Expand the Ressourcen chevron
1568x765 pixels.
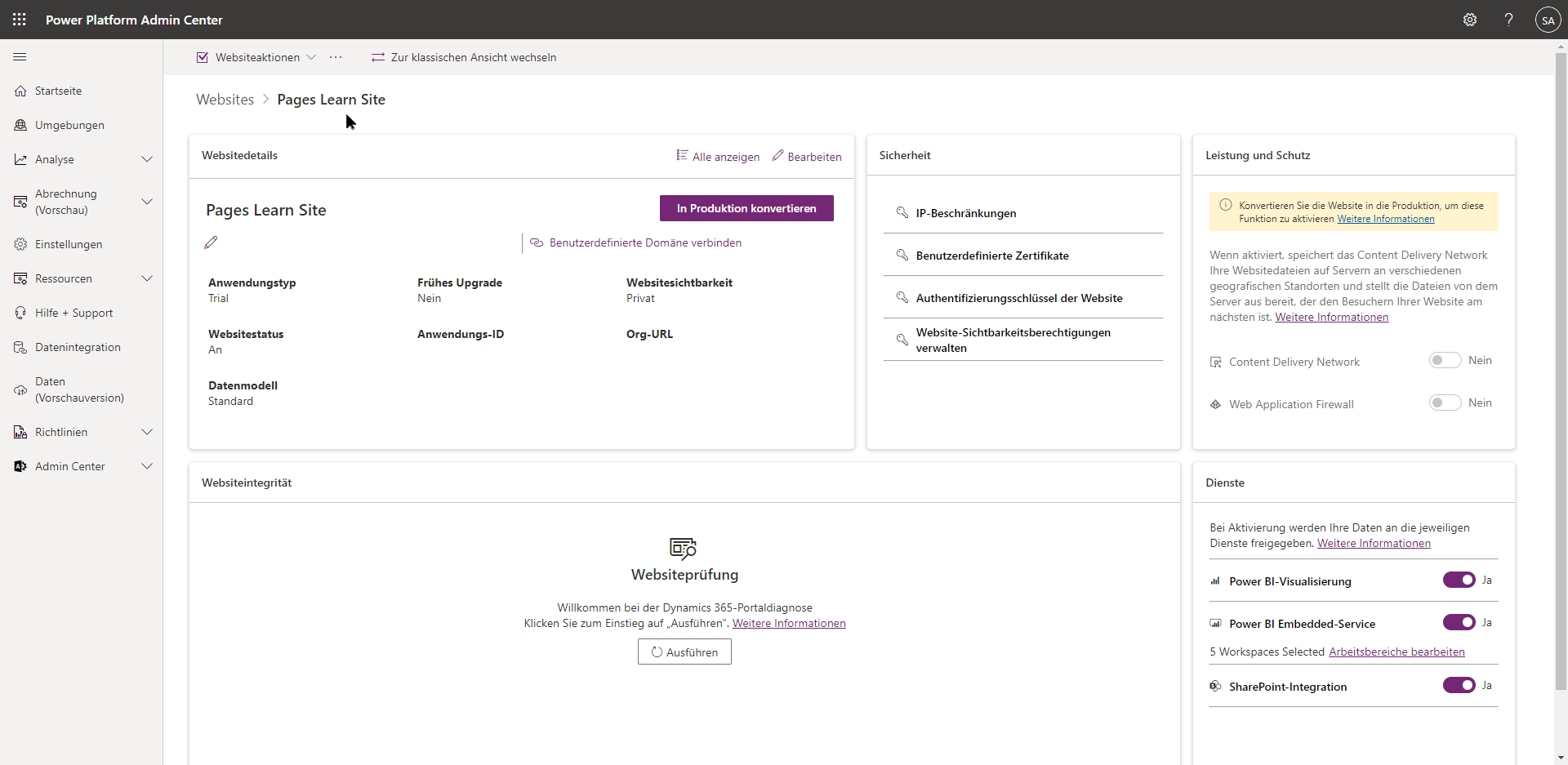point(147,278)
